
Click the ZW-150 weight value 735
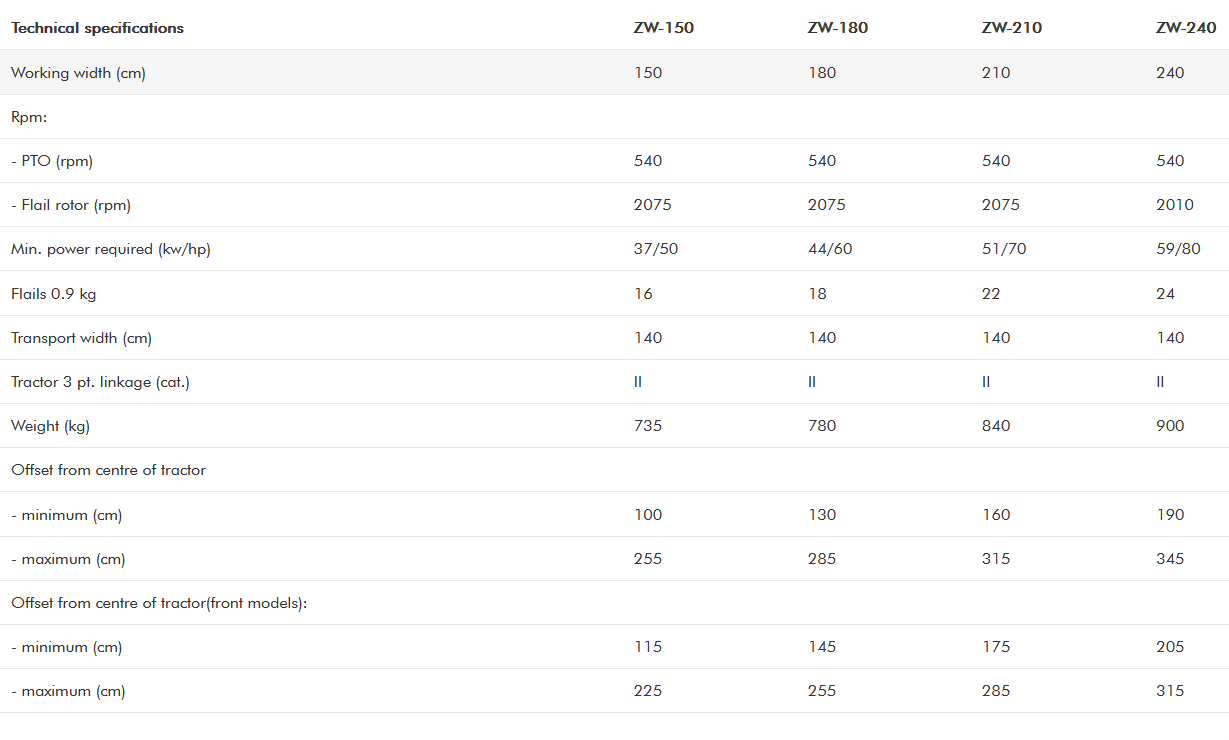coord(648,426)
